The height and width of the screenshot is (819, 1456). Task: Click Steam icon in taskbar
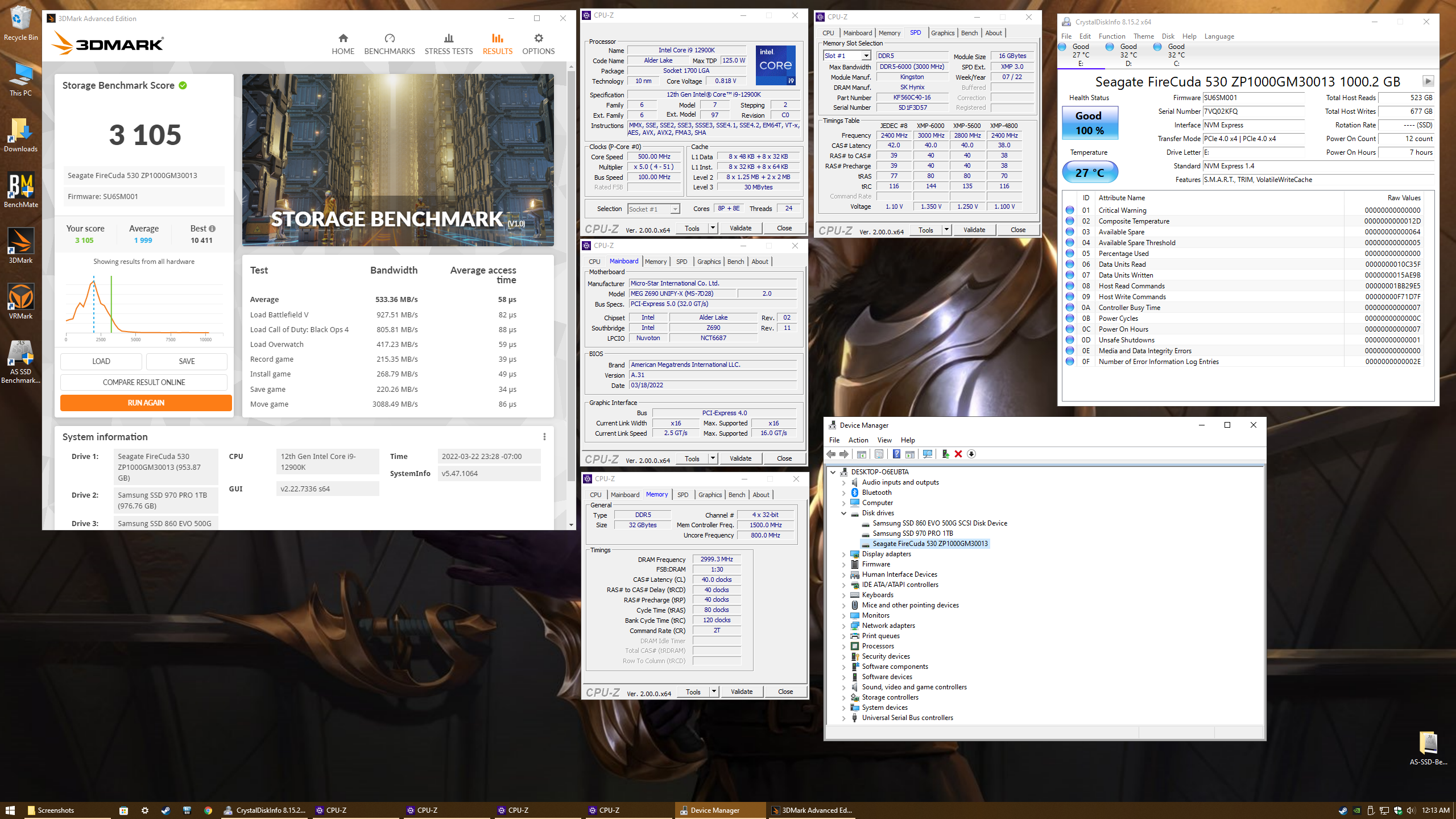(166, 810)
